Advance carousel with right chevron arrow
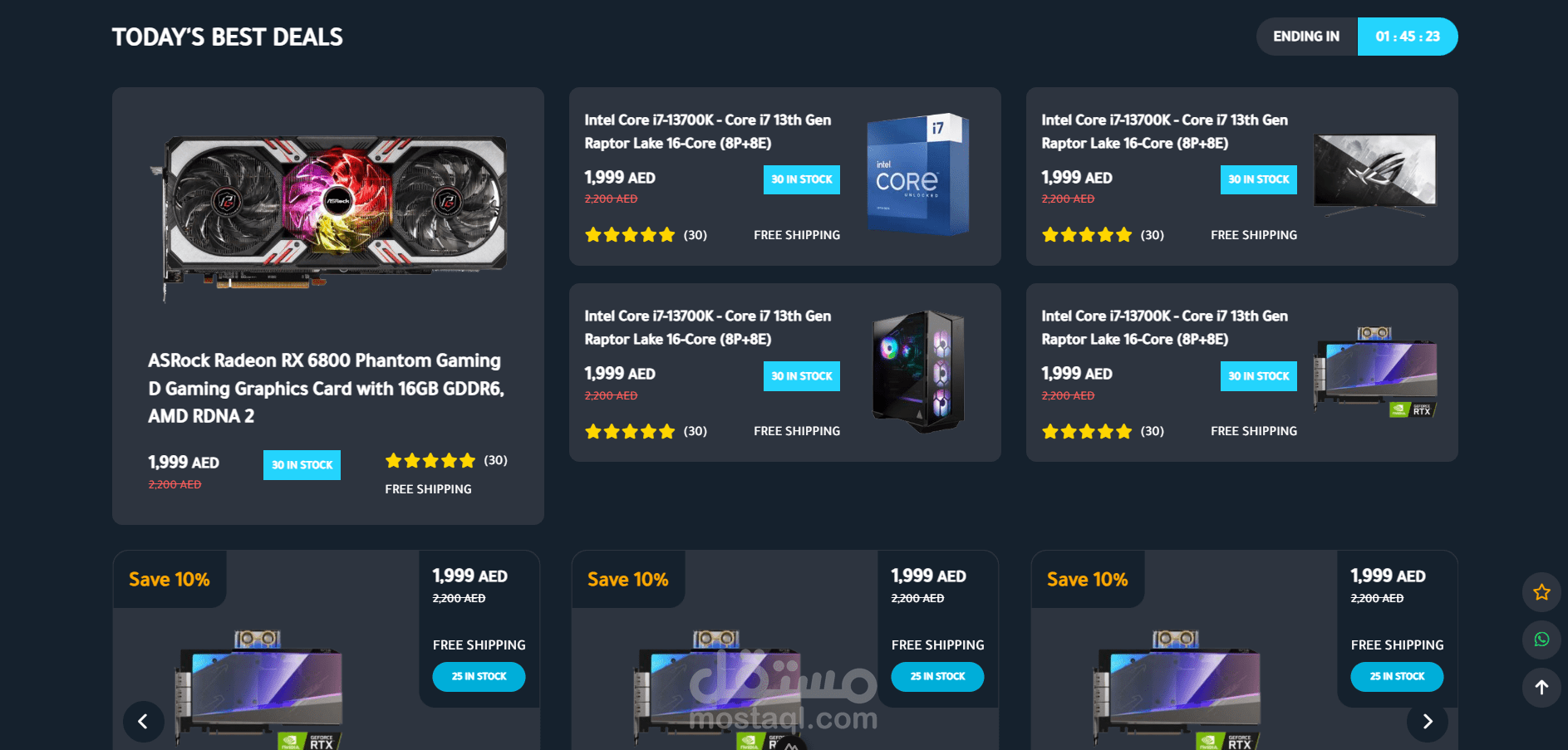The image size is (1568, 750). [x=1428, y=722]
